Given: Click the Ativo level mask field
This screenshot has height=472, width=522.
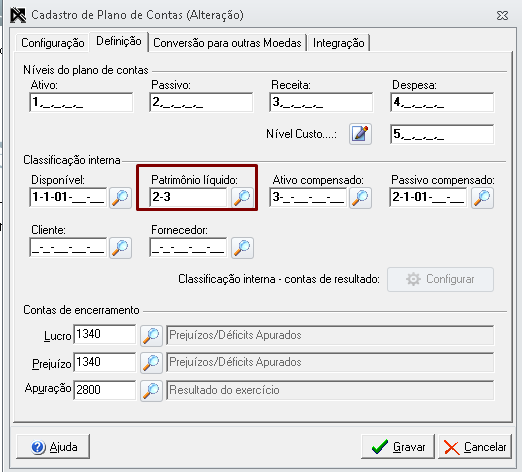Looking at the screenshot, I should pyautogui.click(x=81, y=102).
